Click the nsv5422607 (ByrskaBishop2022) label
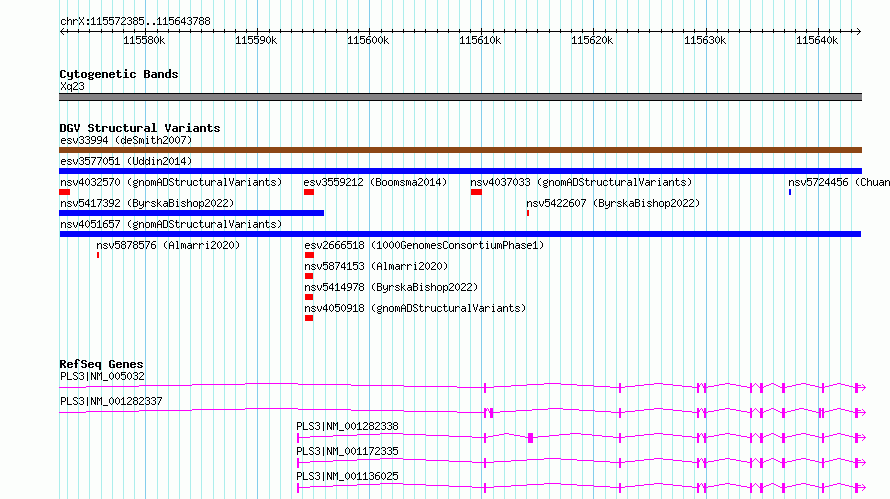890x499 pixels. (x=613, y=203)
